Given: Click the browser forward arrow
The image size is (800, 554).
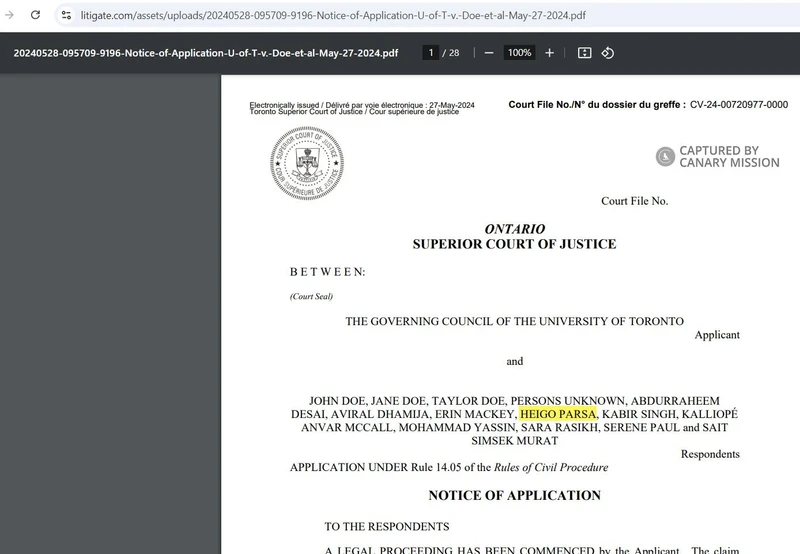Looking at the screenshot, I should click(9, 15).
